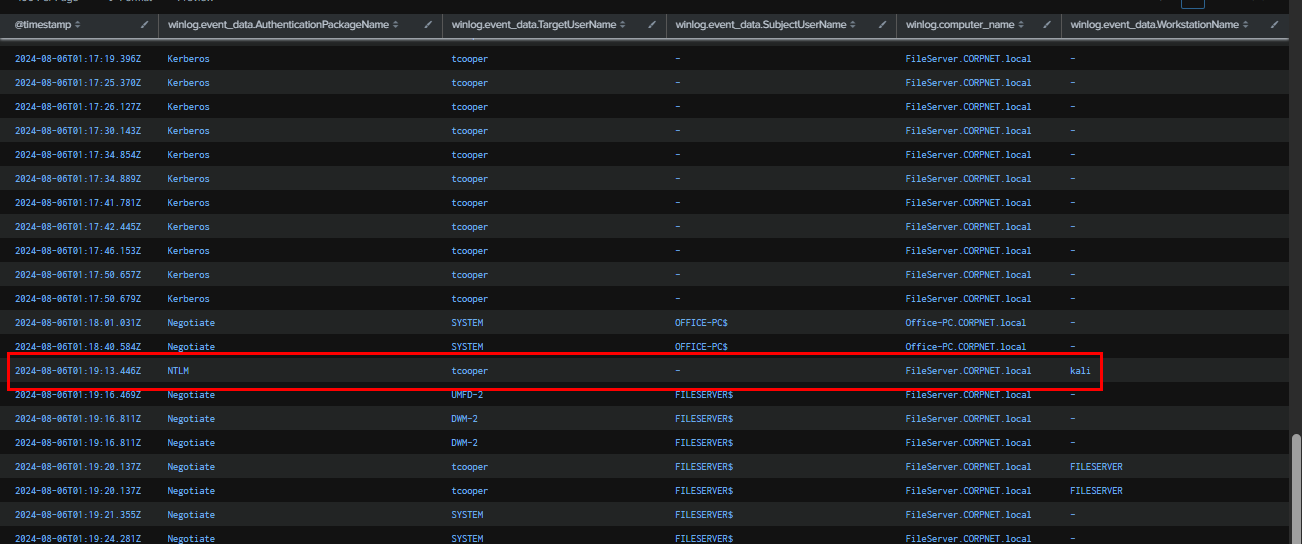Click the Office-PC.CORPNET.local cell at 01:18:01
This screenshot has width=1302, height=544.
pyautogui.click(x=965, y=323)
